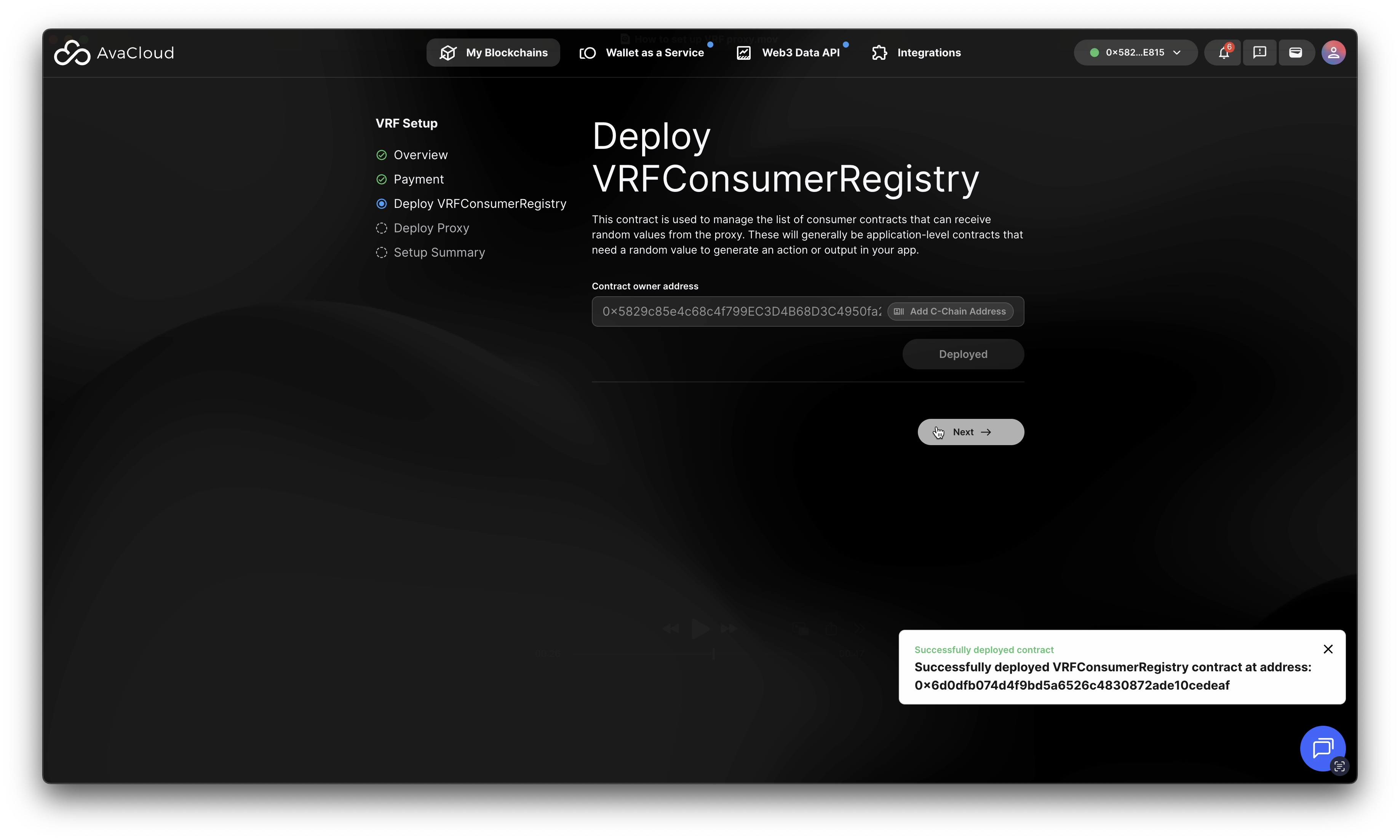
Task: Select the Deploy VRFConsumerRegistry step
Action: pyautogui.click(x=479, y=204)
